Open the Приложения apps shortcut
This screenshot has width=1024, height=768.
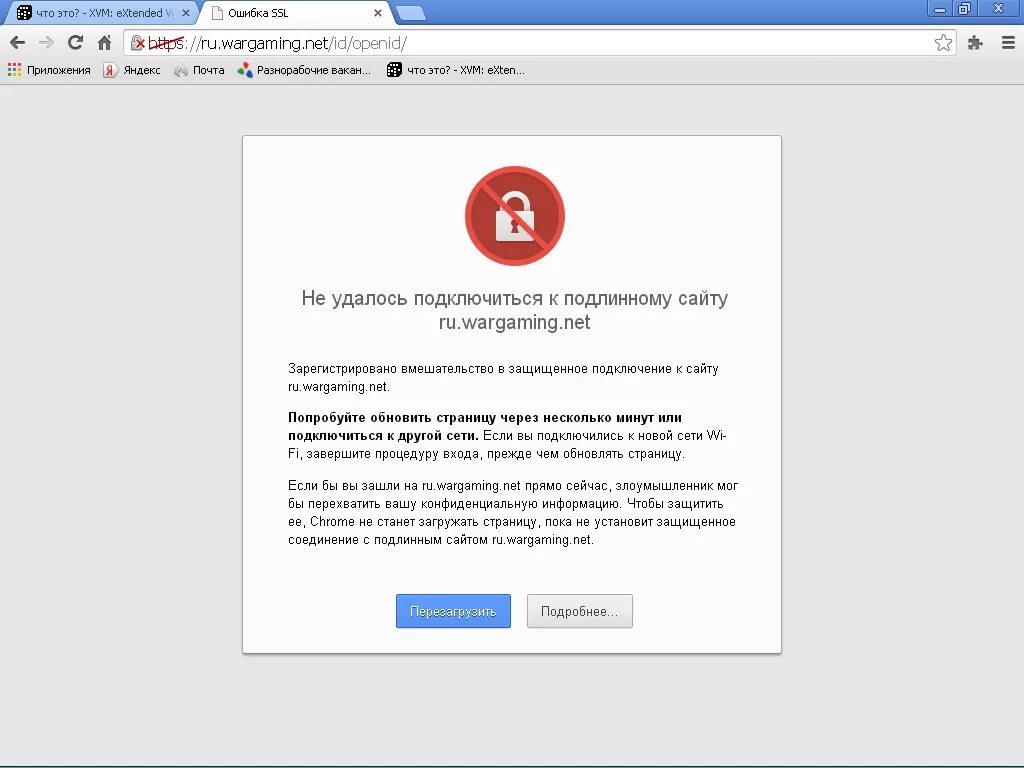(49, 70)
